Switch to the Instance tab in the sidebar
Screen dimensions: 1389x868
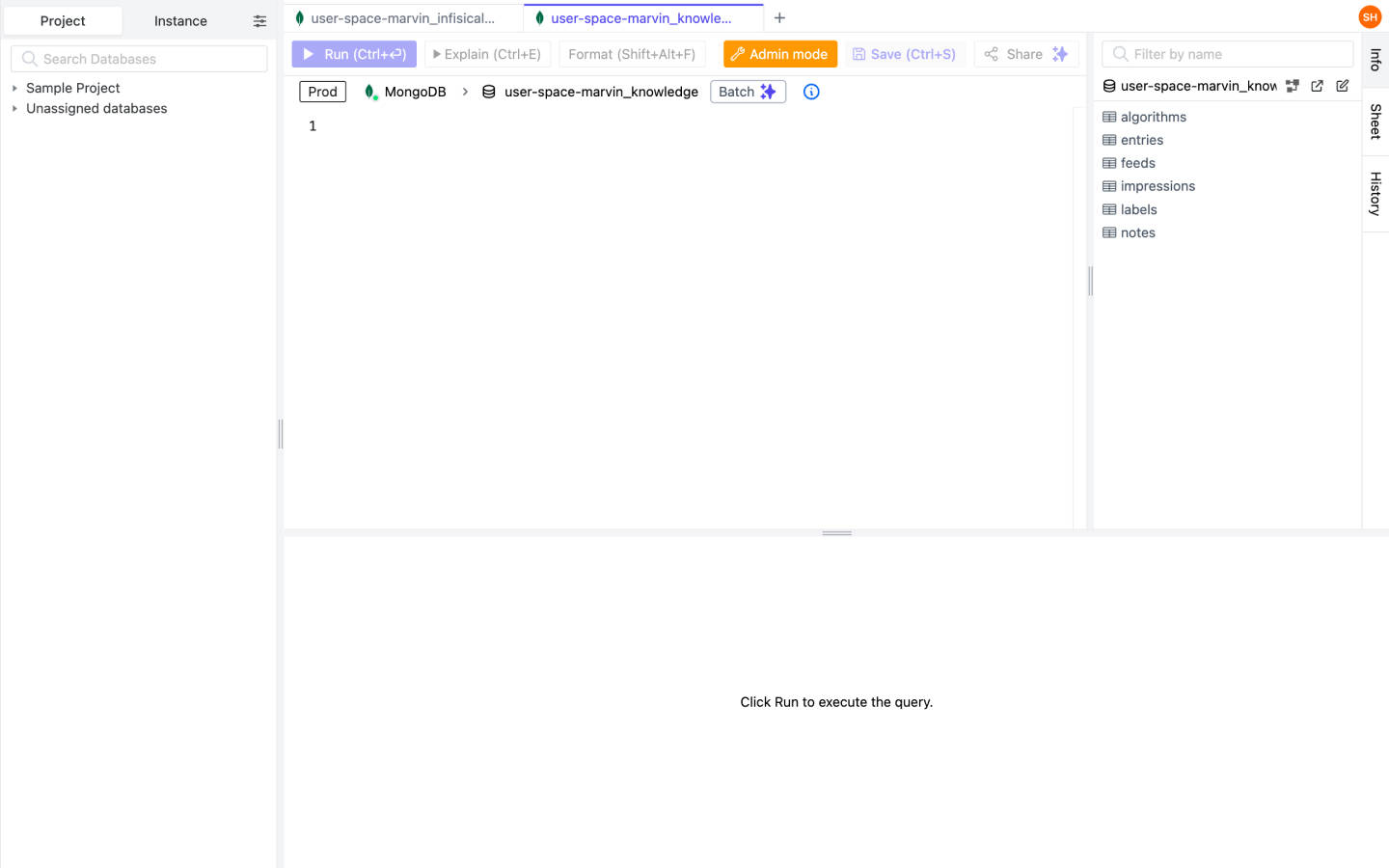pos(179,20)
